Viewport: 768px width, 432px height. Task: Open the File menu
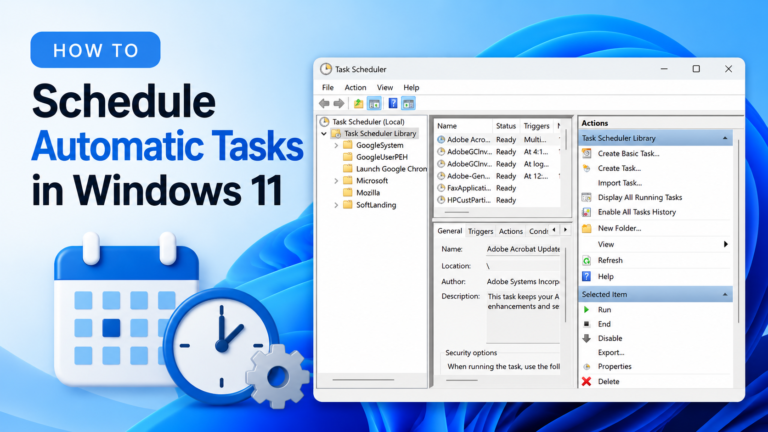(328, 88)
